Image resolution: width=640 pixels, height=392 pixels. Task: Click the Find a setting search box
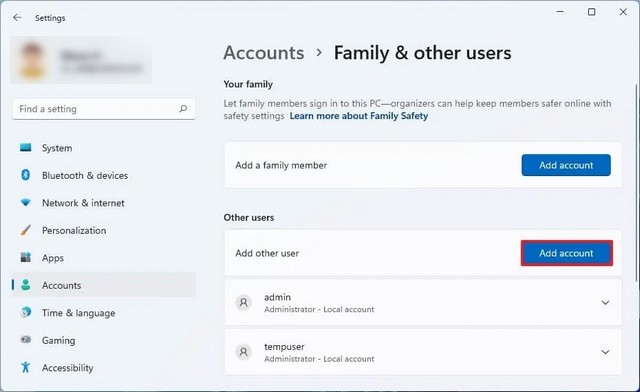[104, 109]
